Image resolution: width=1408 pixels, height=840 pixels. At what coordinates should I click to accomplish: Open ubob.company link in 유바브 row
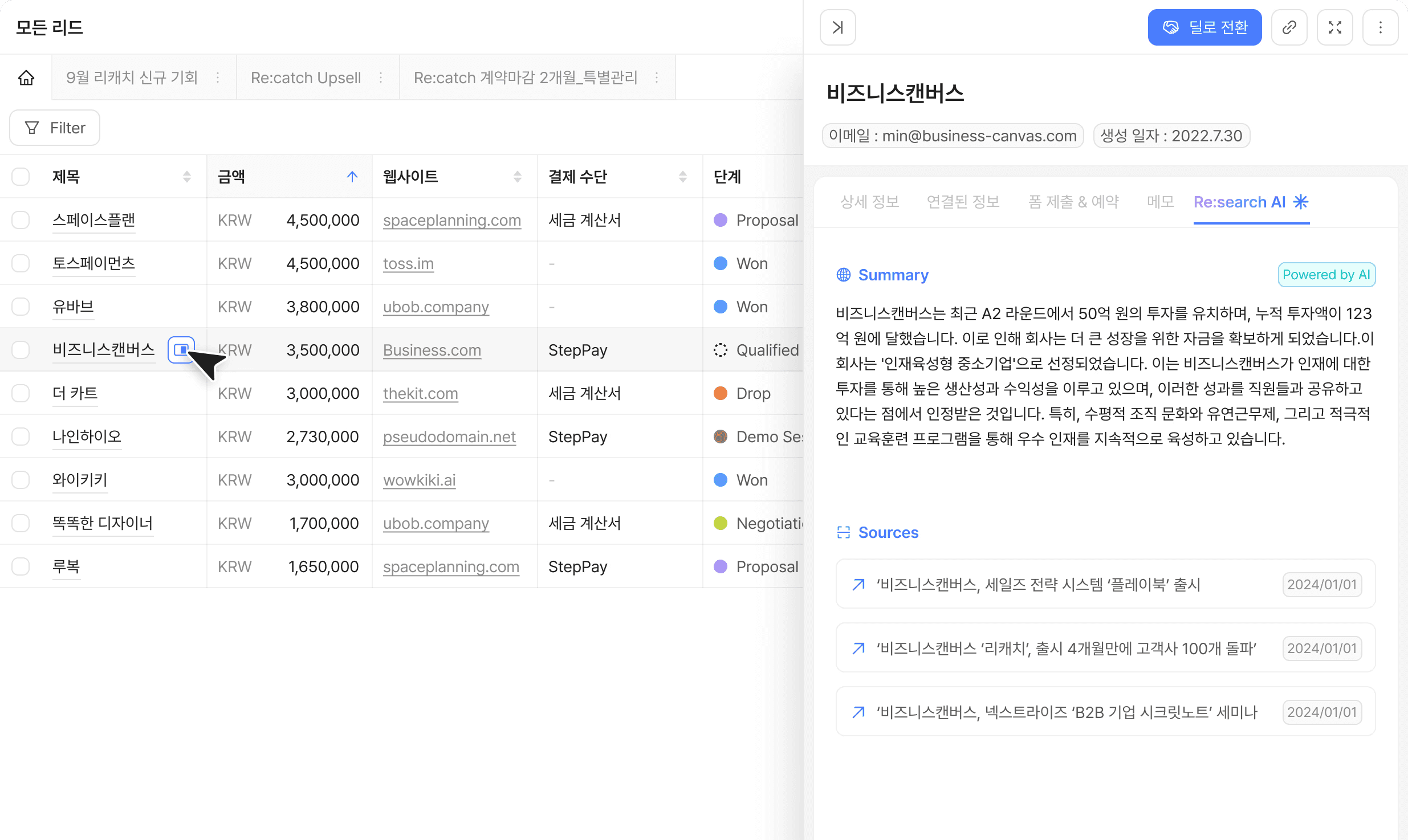436,307
